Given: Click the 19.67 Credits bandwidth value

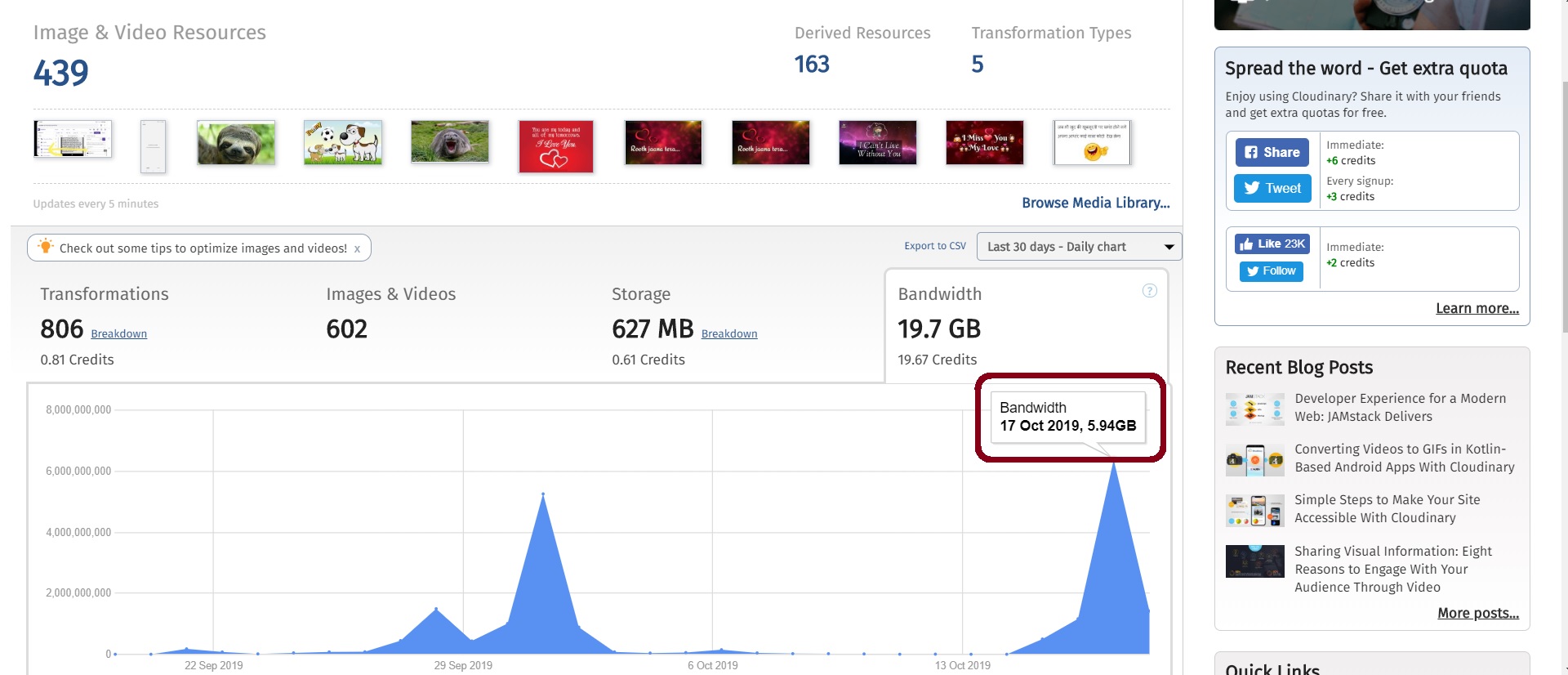Looking at the screenshot, I should click(x=937, y=360).
